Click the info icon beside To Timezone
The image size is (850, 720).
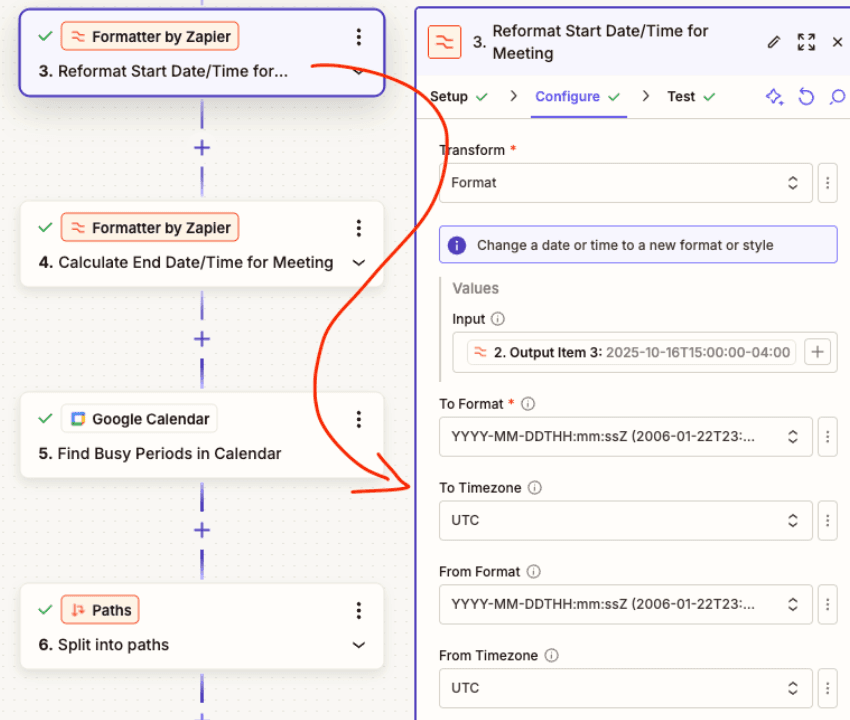[535, 487]
